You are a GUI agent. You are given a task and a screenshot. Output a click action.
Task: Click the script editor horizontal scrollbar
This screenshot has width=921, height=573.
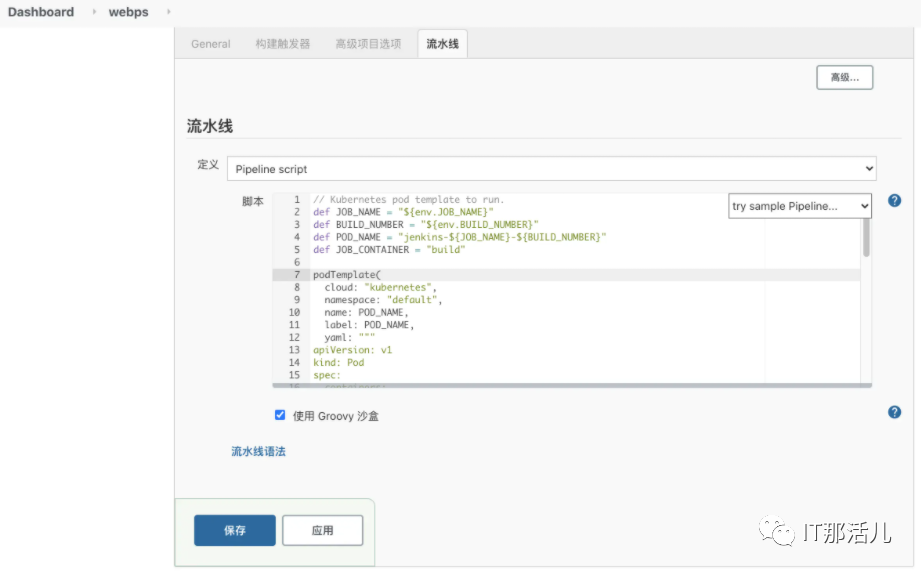572,386
